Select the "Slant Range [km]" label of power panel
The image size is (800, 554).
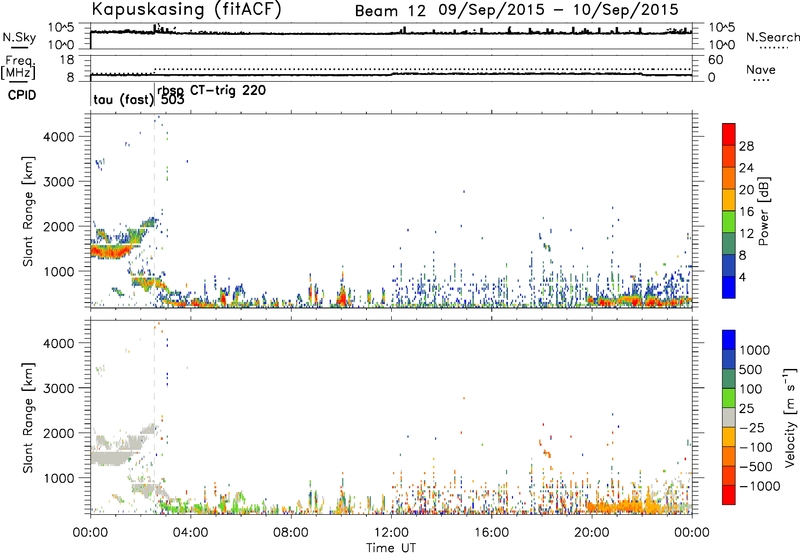tap(28, 211)
